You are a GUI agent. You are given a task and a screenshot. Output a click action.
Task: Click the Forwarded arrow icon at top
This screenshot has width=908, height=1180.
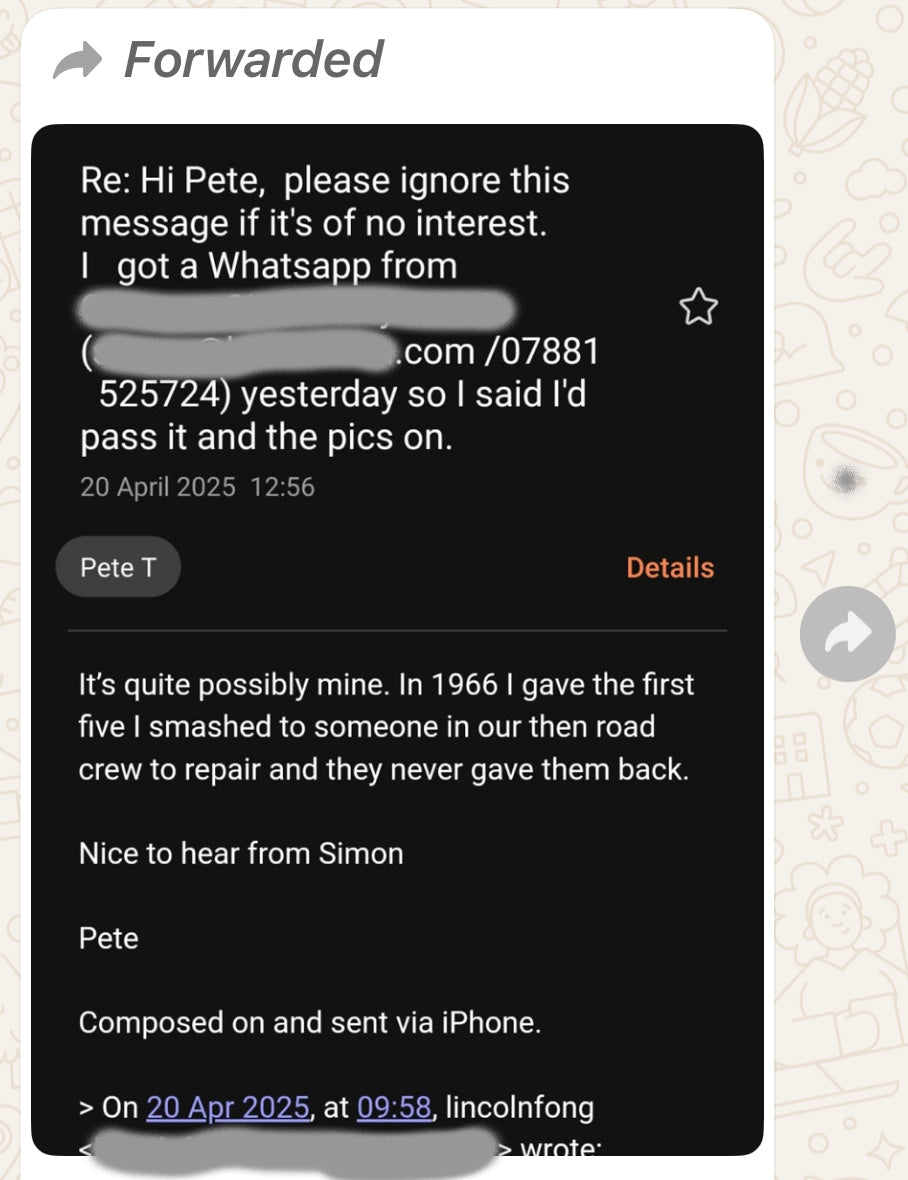pyautogui.click(x=77, y=60)
